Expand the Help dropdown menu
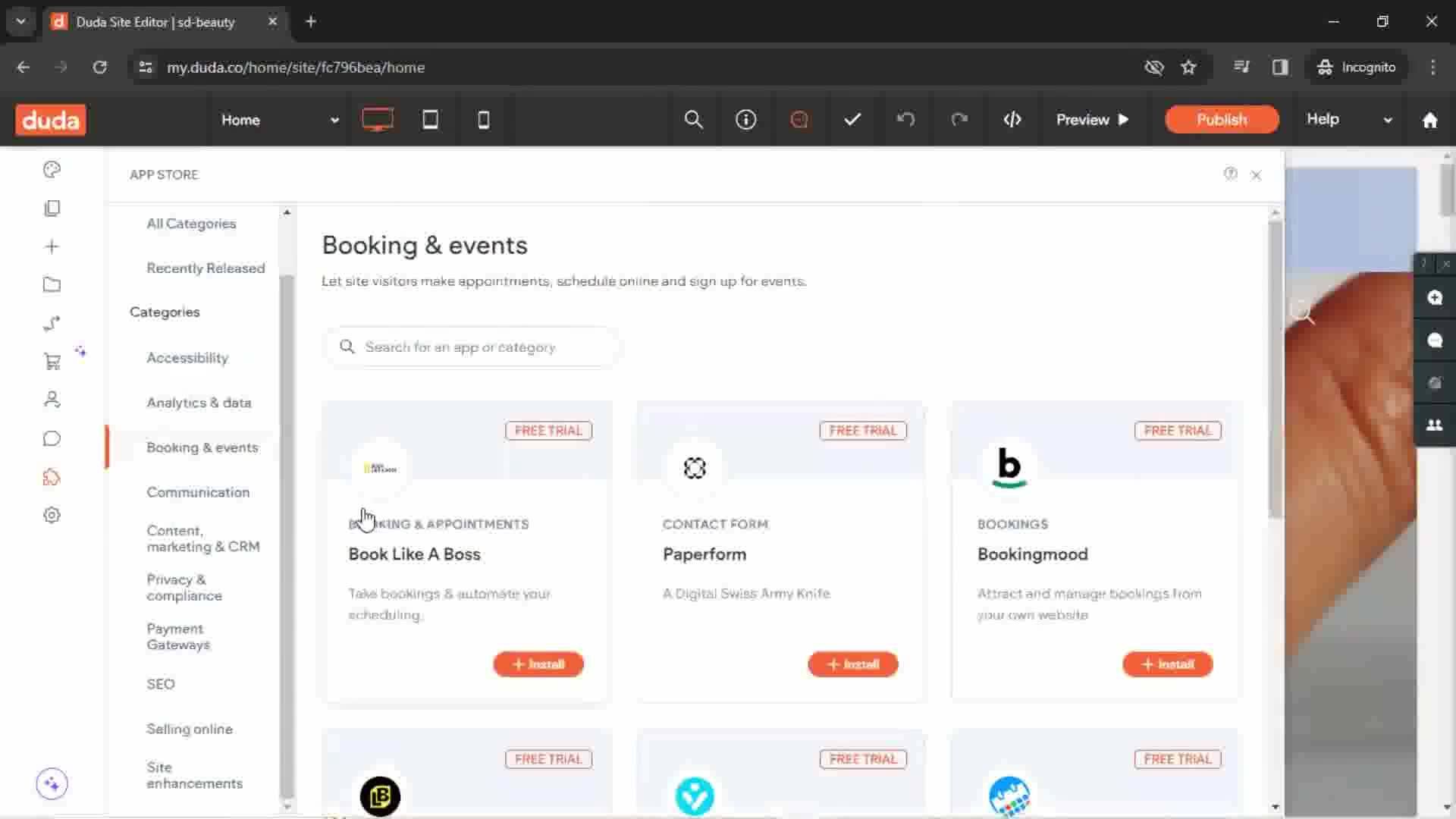This screenshot has width=1456, height=819. tap(1349, 120)
